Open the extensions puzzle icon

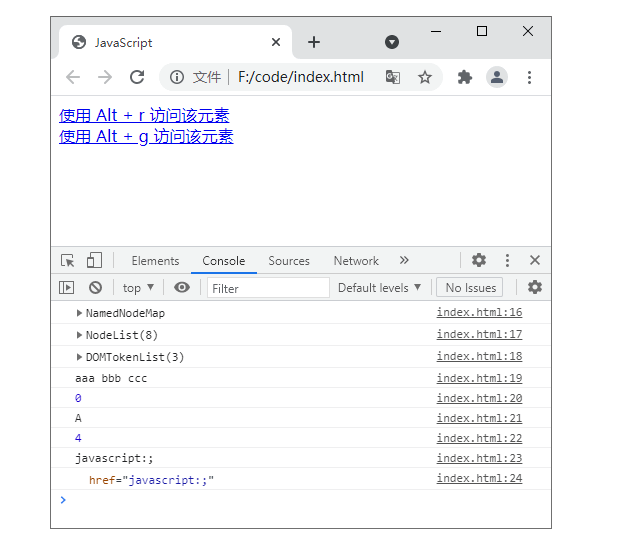click(464, 77)
